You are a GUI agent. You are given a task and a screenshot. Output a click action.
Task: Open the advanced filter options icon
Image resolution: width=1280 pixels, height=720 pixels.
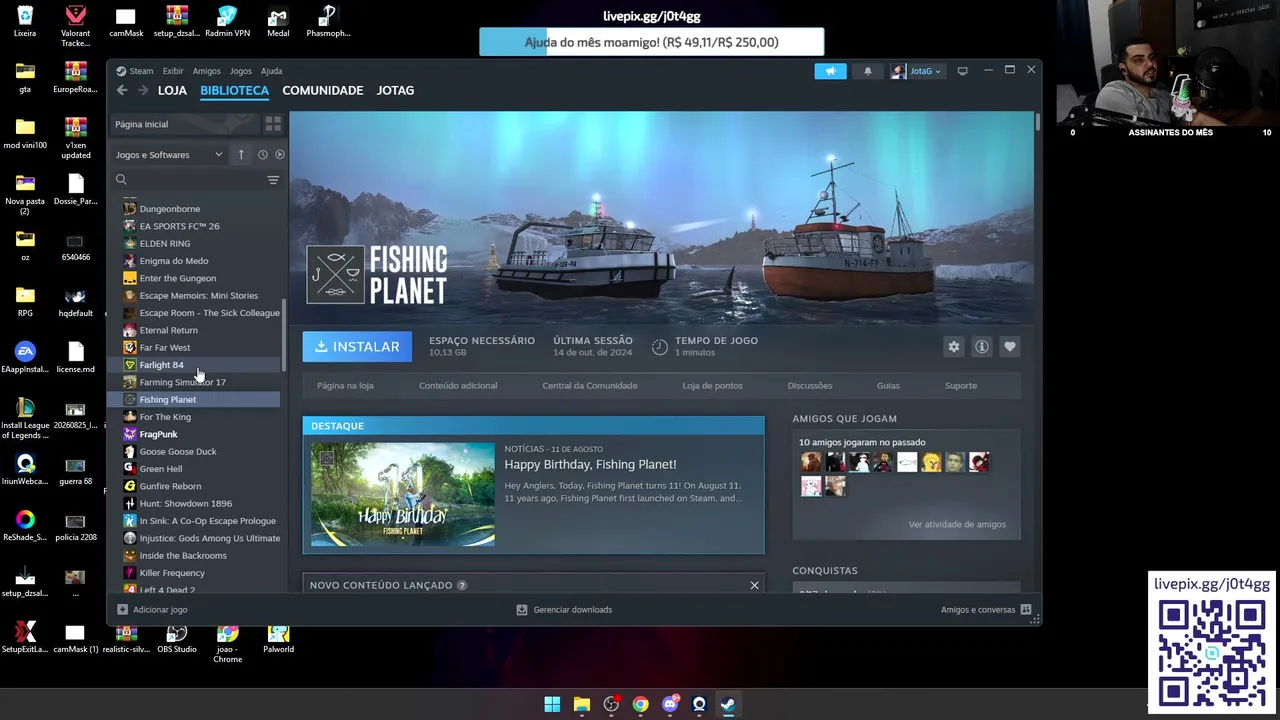[x=273, y=180]
